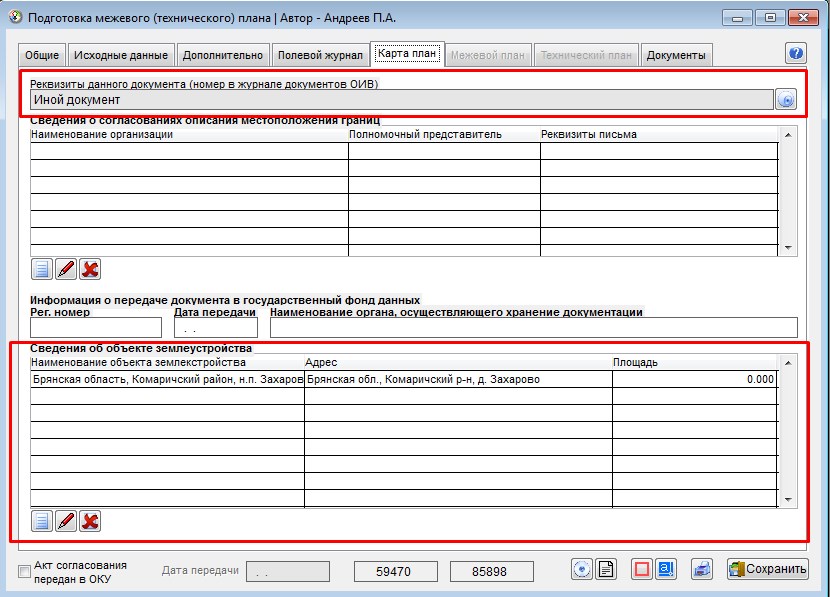
Task: Minimize the Подготовка межевого плана window
Action: pyautogui.click(x=737, y=18)
